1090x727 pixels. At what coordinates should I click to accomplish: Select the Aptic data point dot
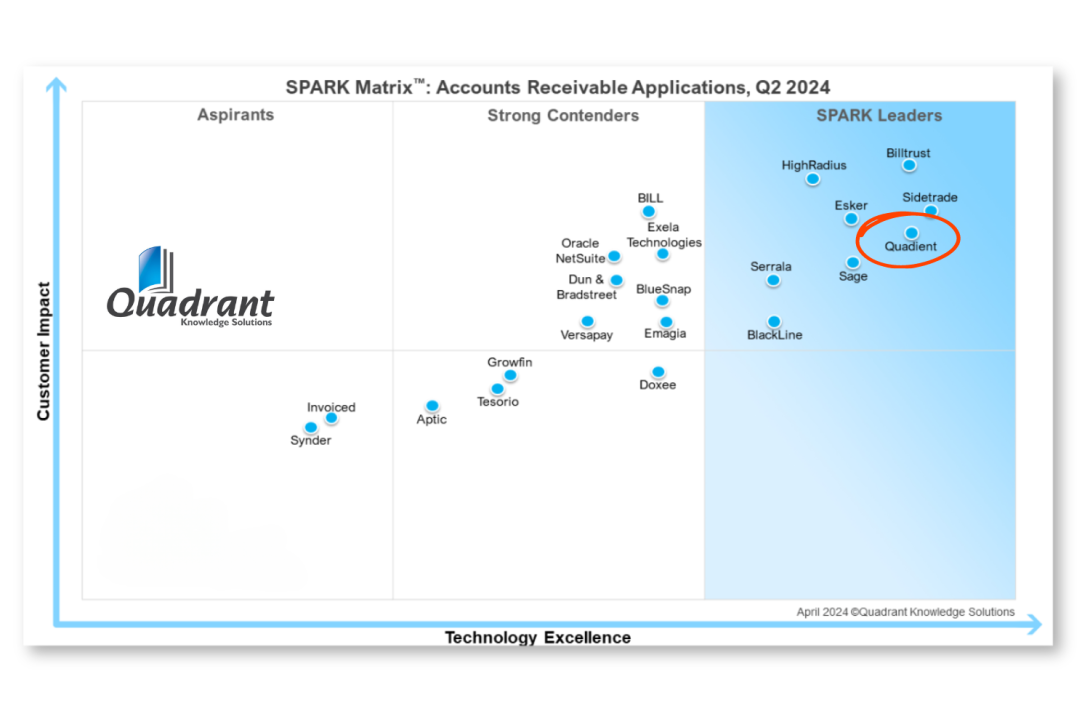pyautogui.click(x=432, y=406)
